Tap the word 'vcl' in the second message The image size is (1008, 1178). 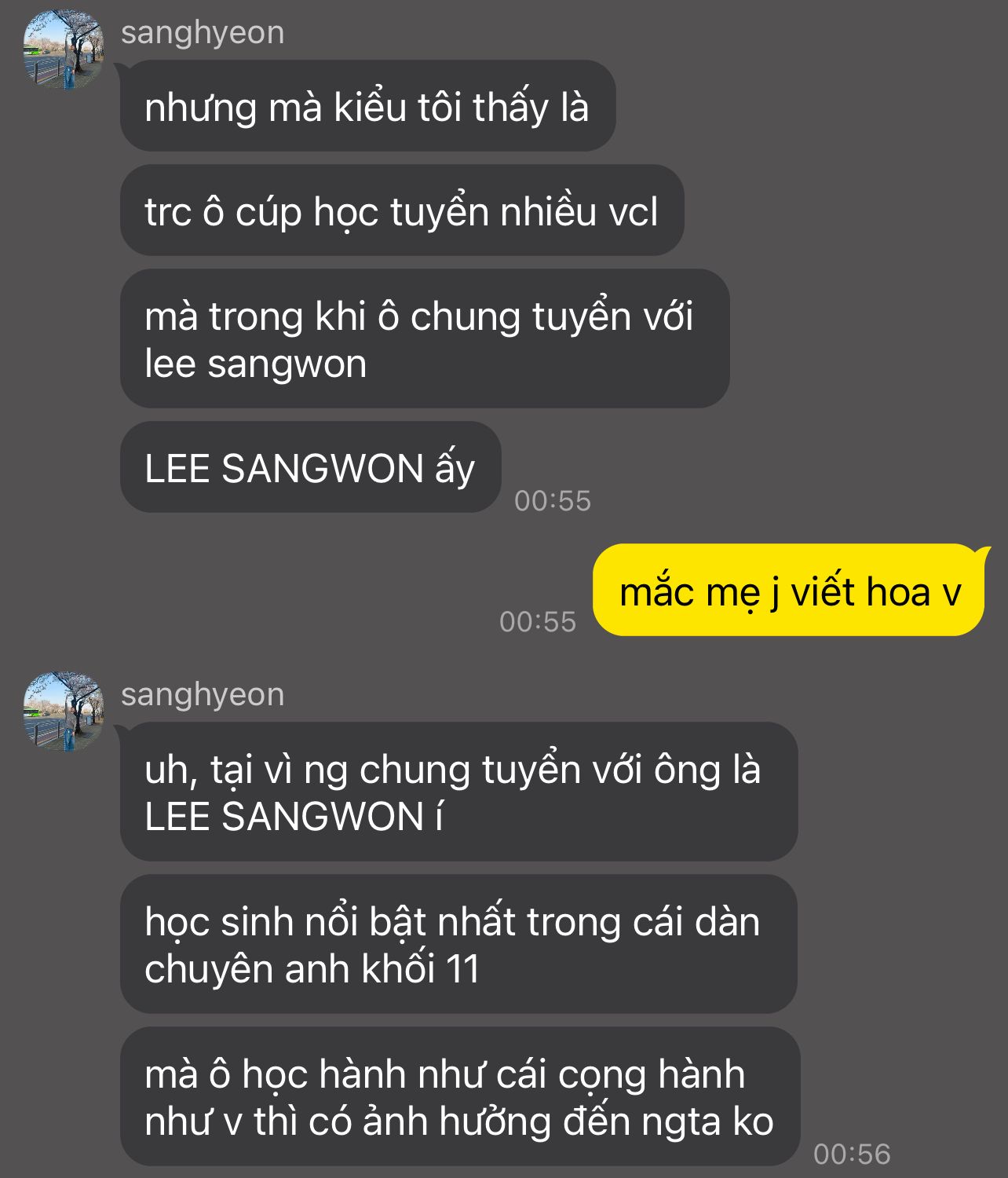633,212
